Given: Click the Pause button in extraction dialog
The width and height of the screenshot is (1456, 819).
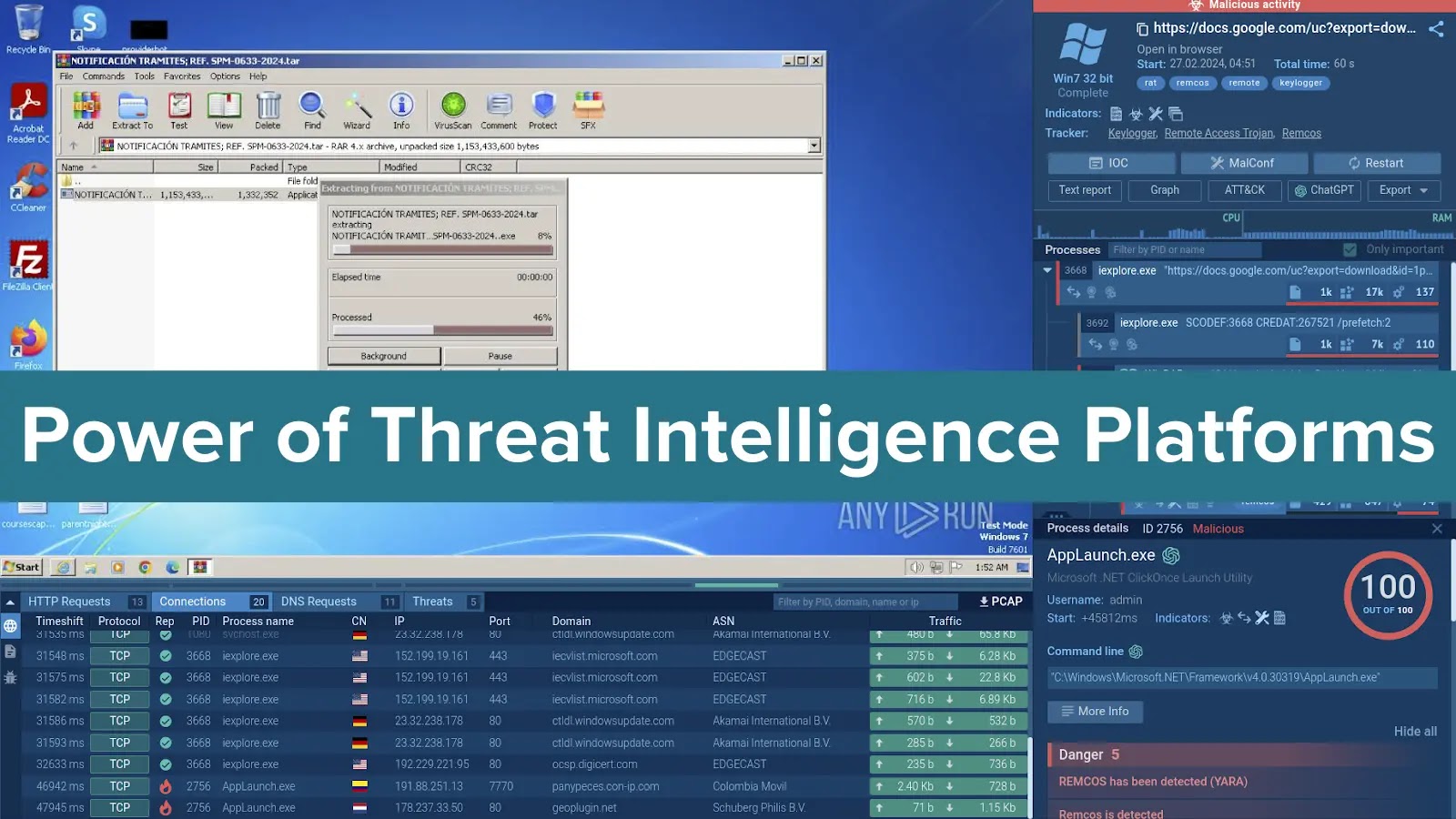Looking at the screenshot, I should (x=500, y=356).
